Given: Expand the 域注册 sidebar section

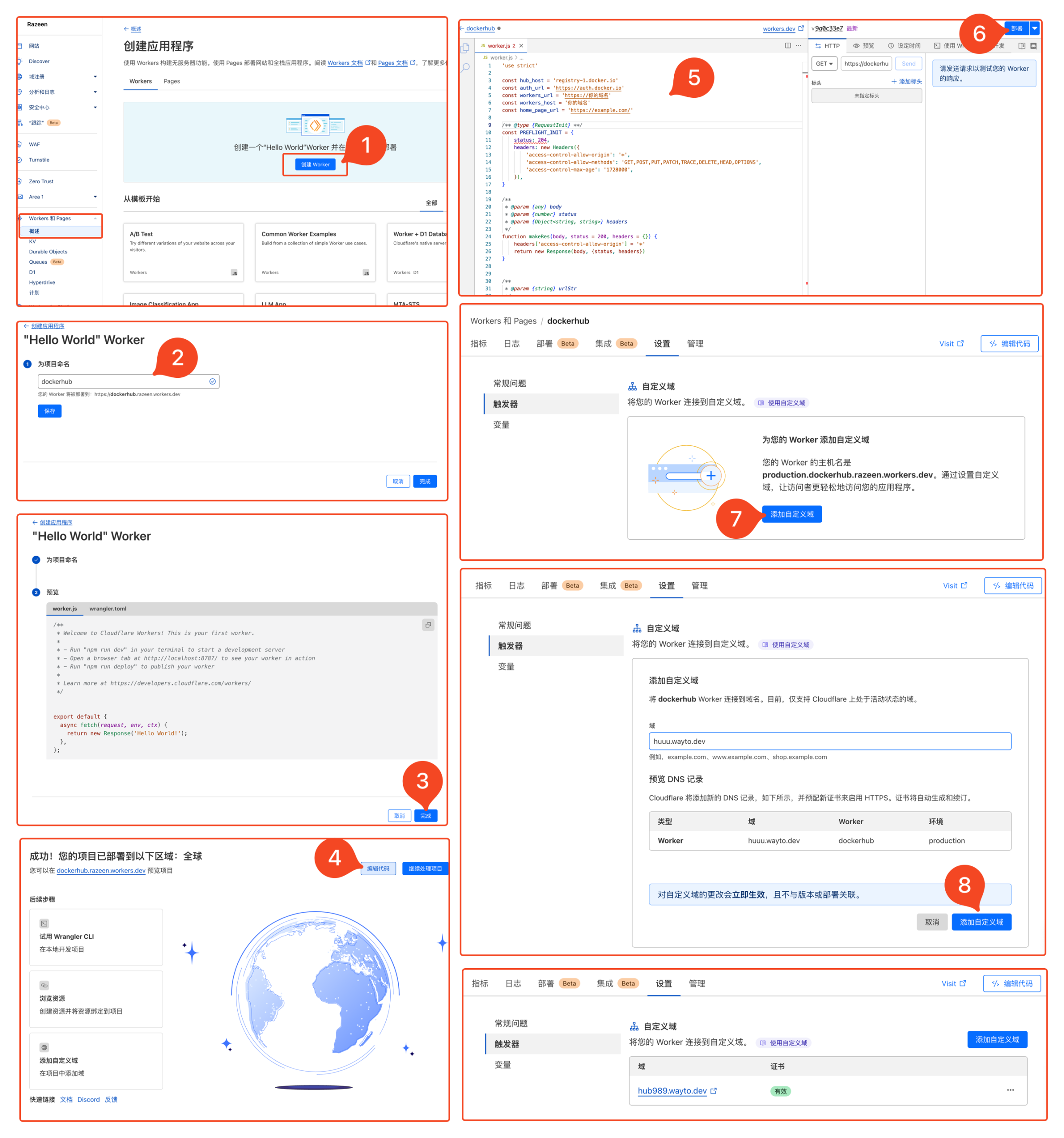Looking at the screenshot, I should pos(95,77).
